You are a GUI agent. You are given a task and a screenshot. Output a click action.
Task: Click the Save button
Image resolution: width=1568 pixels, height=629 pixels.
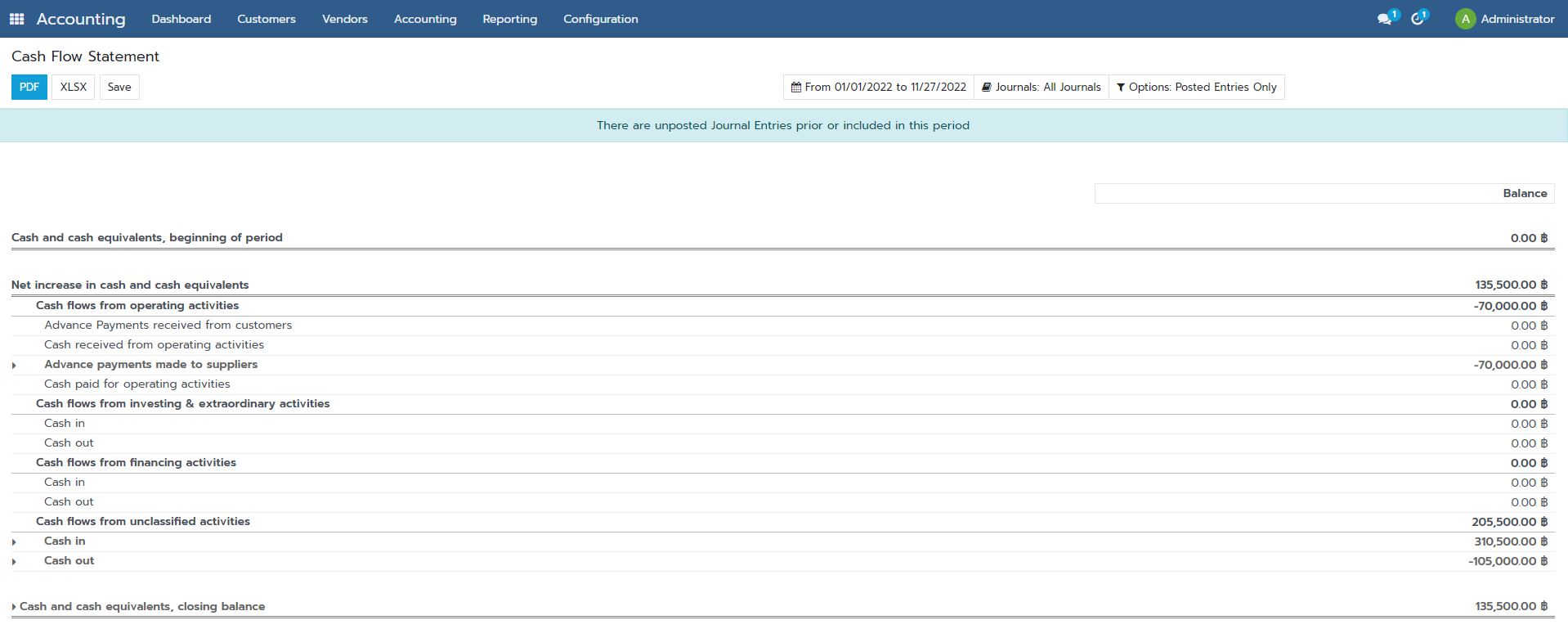pyautogui.click(x=119, y=87)
